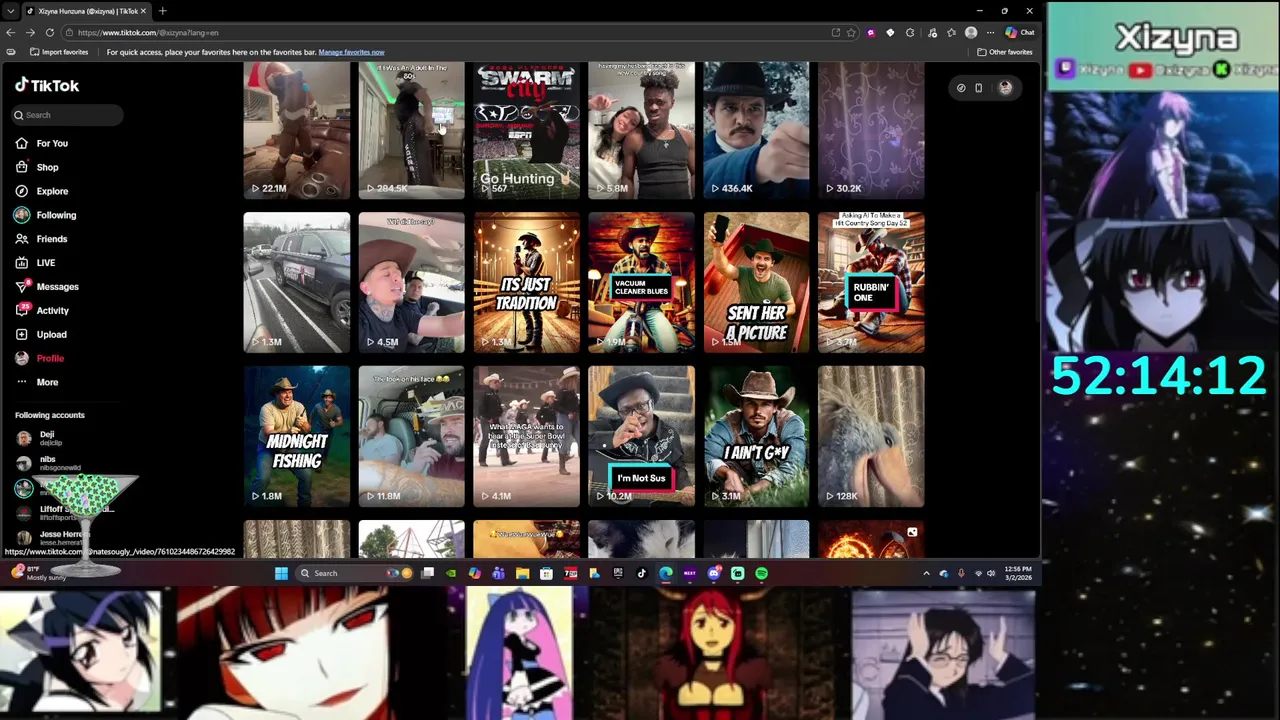The image size is (1280, 720).
Task: Open the taskbar clock and date
Action: [x=1018, y=573]
